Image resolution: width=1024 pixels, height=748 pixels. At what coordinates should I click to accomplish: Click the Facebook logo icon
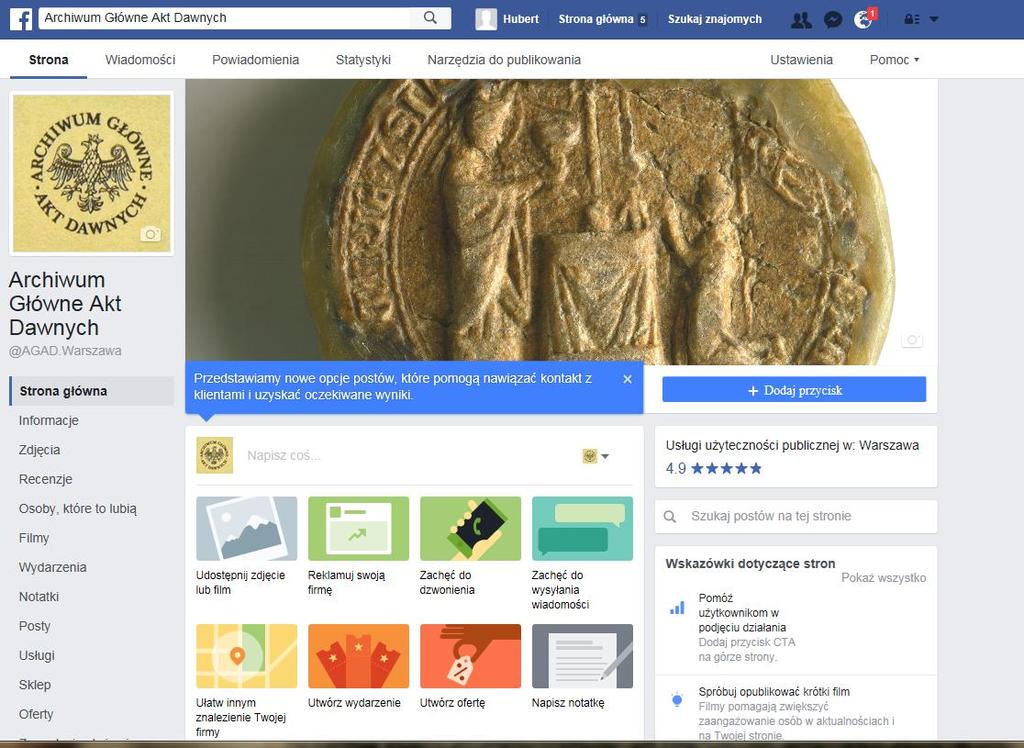click(21, 19)
